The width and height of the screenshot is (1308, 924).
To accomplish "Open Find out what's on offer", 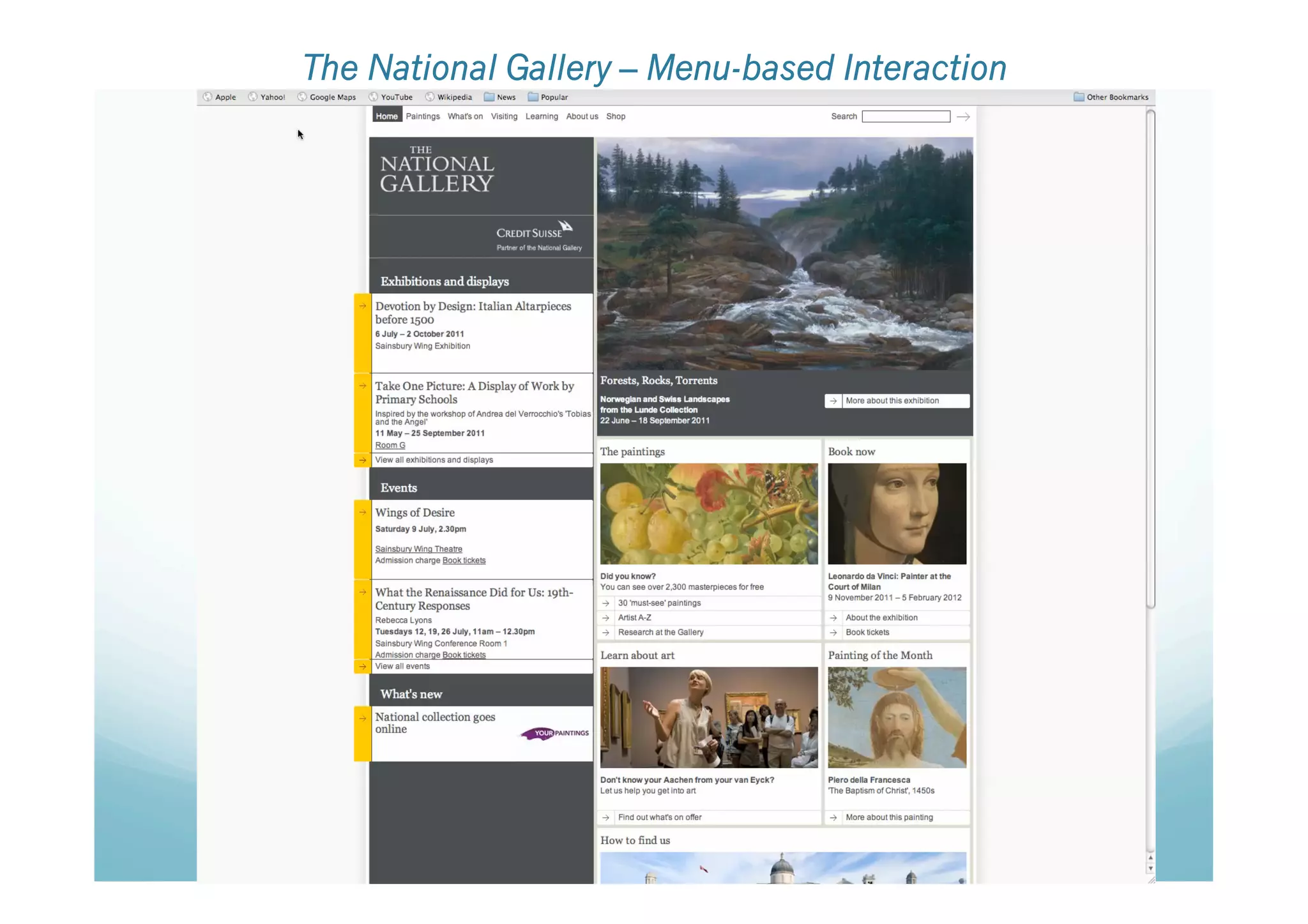I will pos(660,817).
